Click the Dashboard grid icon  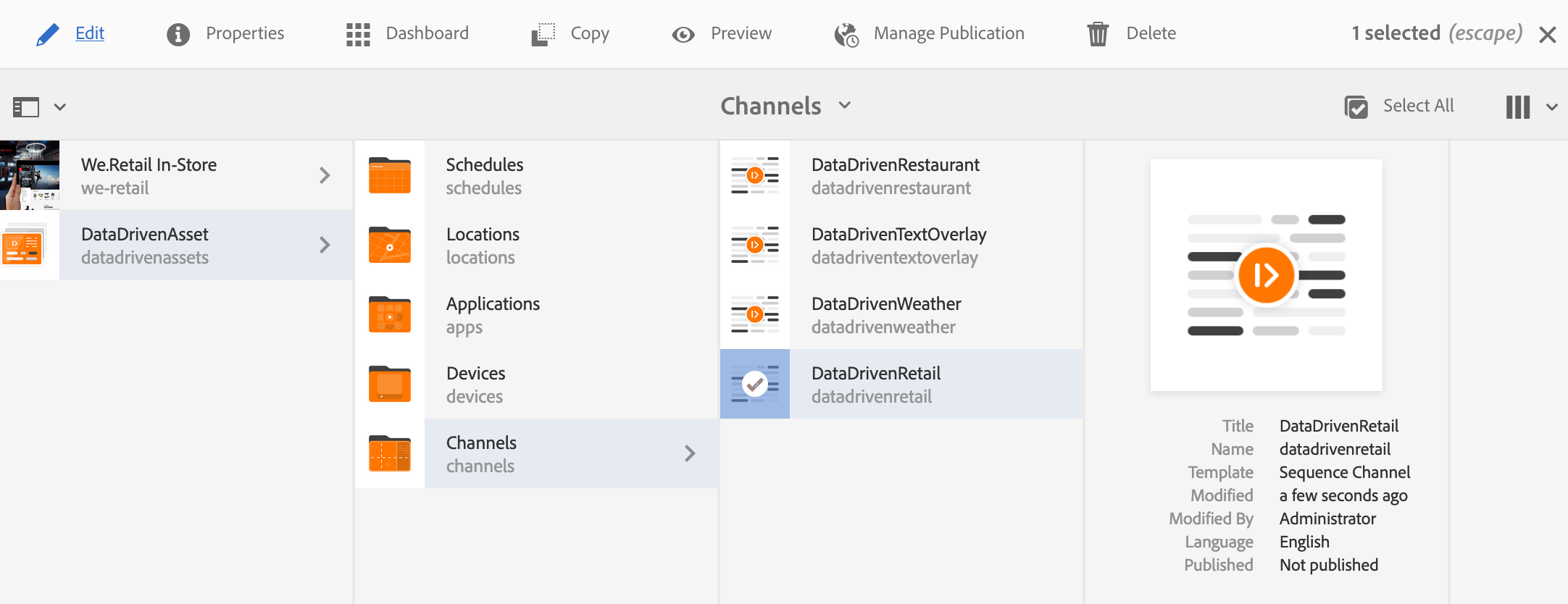pos(358,34)
